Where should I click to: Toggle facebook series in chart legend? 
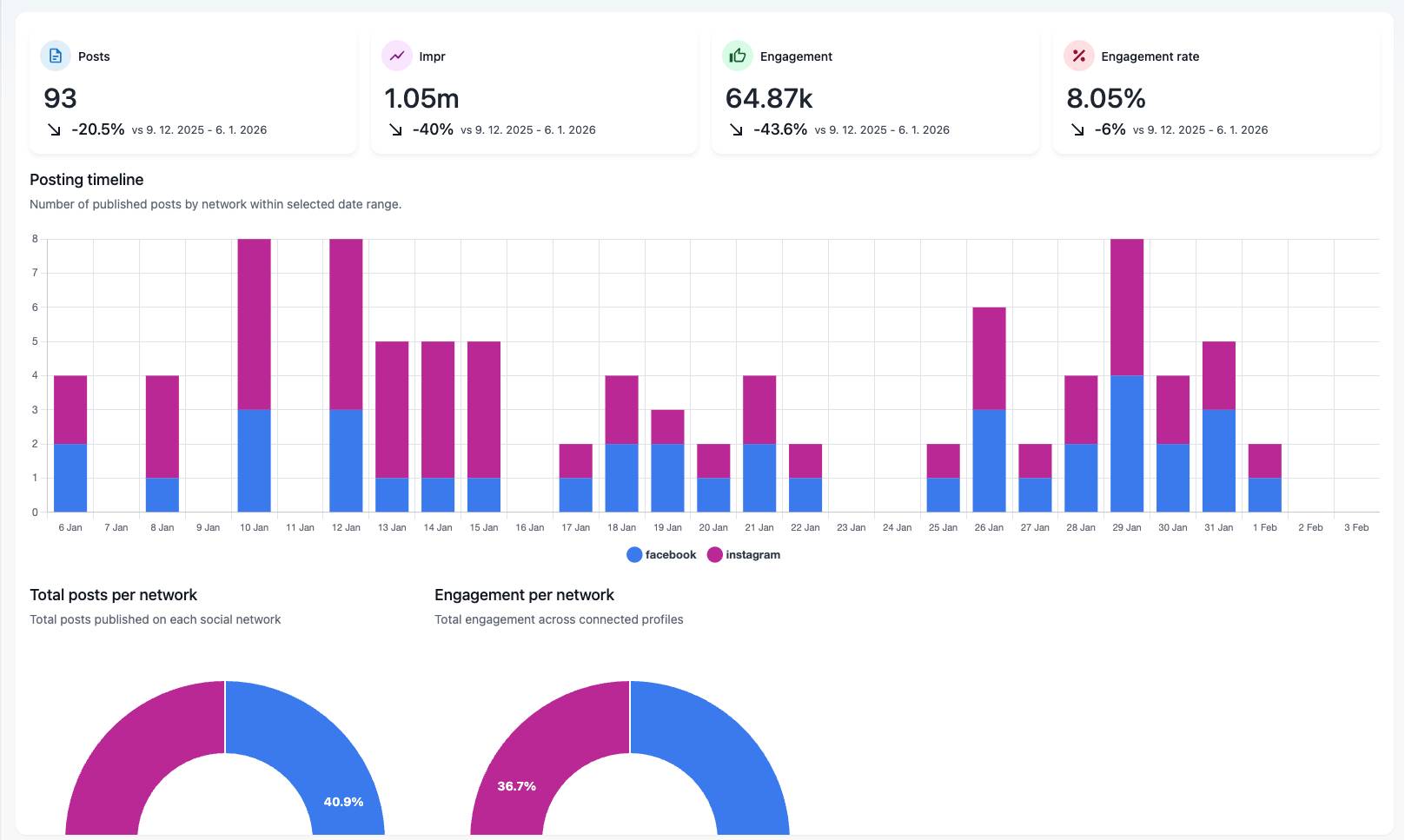pyautogui.click(x=661, y=555)
